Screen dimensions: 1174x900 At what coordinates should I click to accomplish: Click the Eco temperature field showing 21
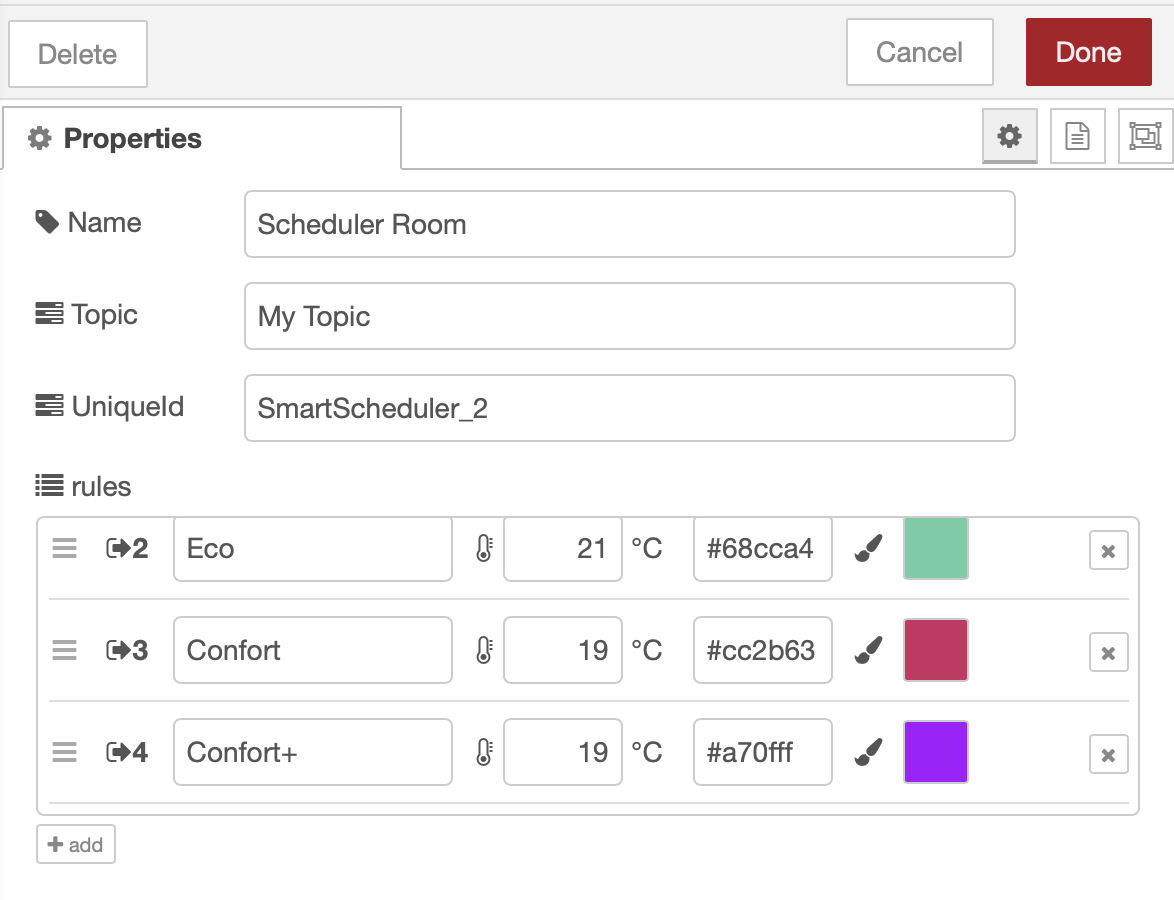(562, 548)
